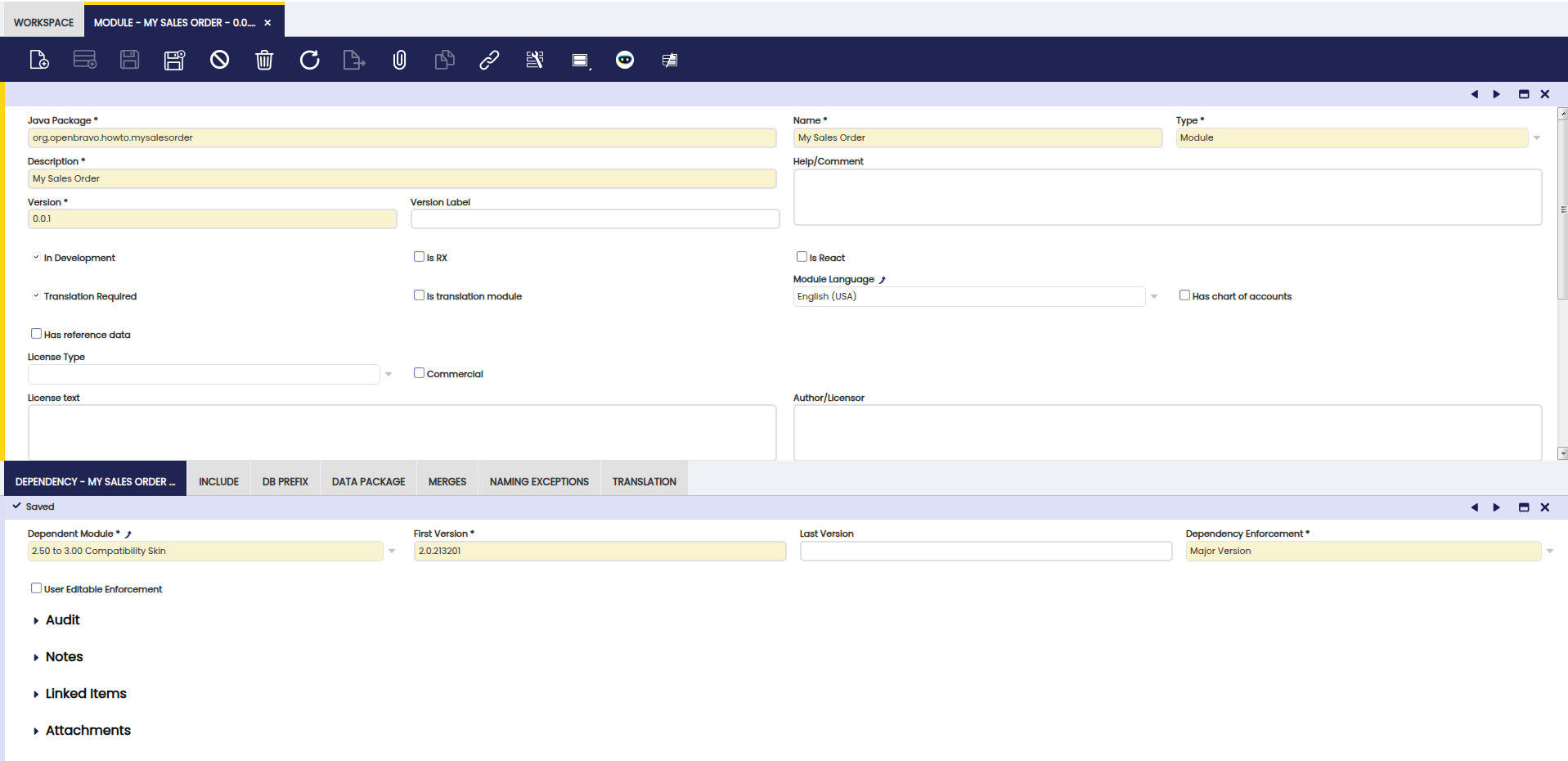Click into the Version Label field

(595, 219)
